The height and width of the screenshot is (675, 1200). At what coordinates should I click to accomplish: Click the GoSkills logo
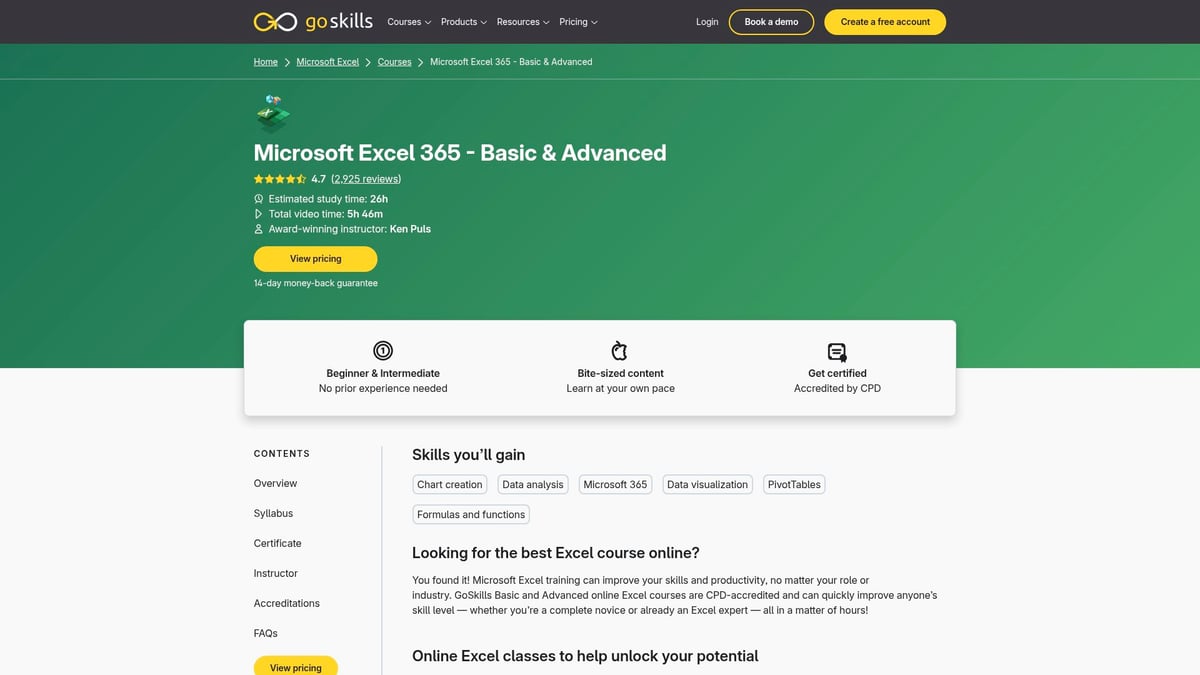(311, 21)
